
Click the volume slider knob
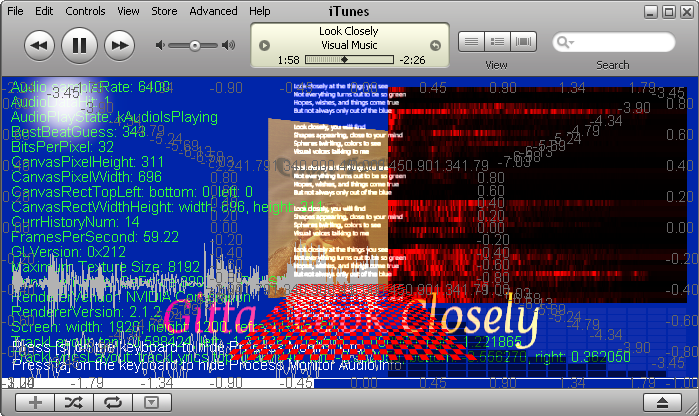[x=195, y=45]
